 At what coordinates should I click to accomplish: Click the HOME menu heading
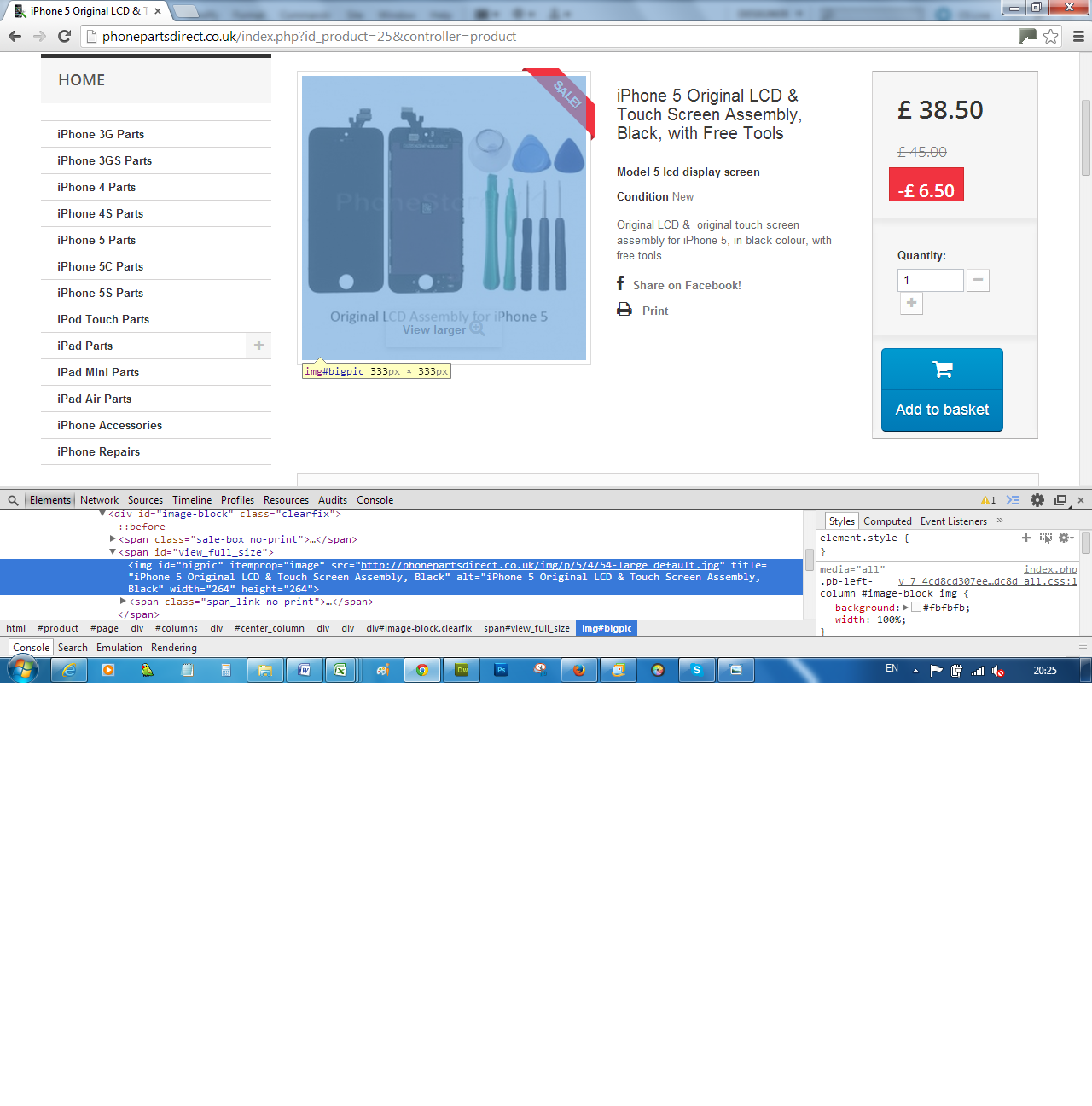pyautogui.click(x=82, y=79)
